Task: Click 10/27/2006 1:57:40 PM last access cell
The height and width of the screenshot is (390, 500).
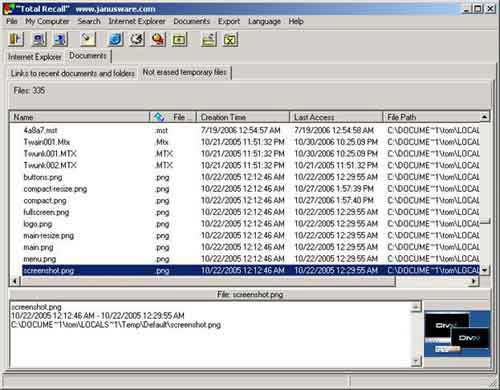Action: click(x=334, y=200)
